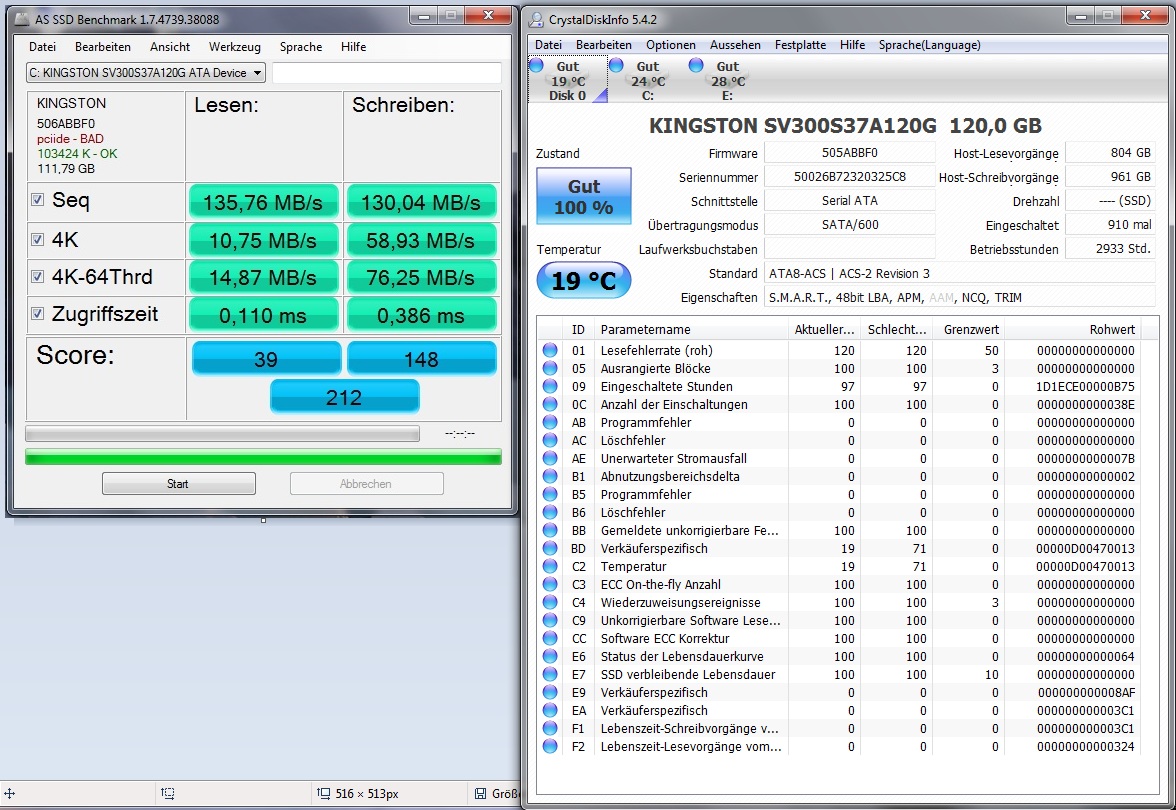Viewport: 1176px width, 810px height.
Task: Click the CrystalDiskInfo title bar icon
Action: (x=537, y=19)
